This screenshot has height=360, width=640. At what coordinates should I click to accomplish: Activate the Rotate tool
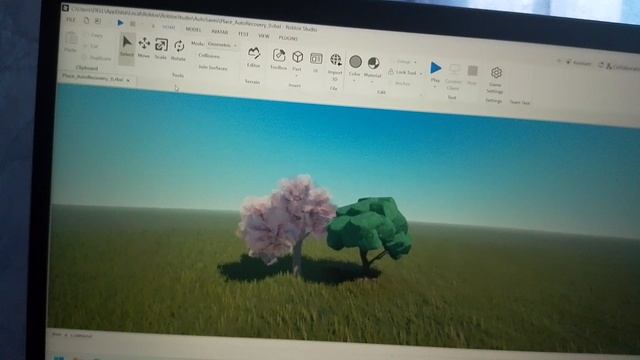coord(179,51)
